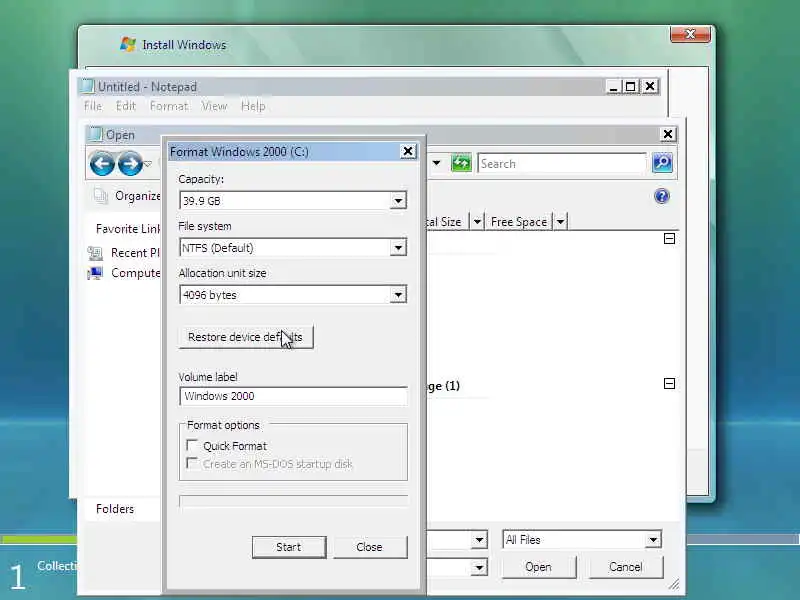
Task: Click the disabled MS-DOS startup disk checkbox
Action: coord(192,463)
